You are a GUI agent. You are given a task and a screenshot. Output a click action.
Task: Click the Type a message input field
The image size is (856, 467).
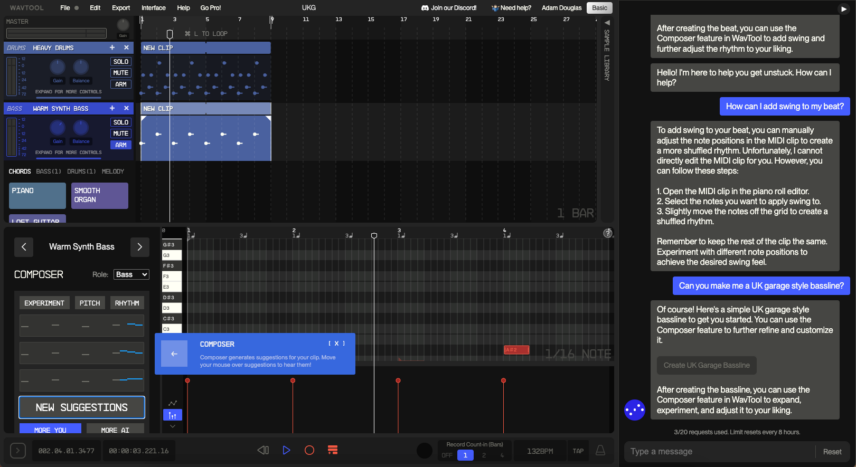click(720, 452)
